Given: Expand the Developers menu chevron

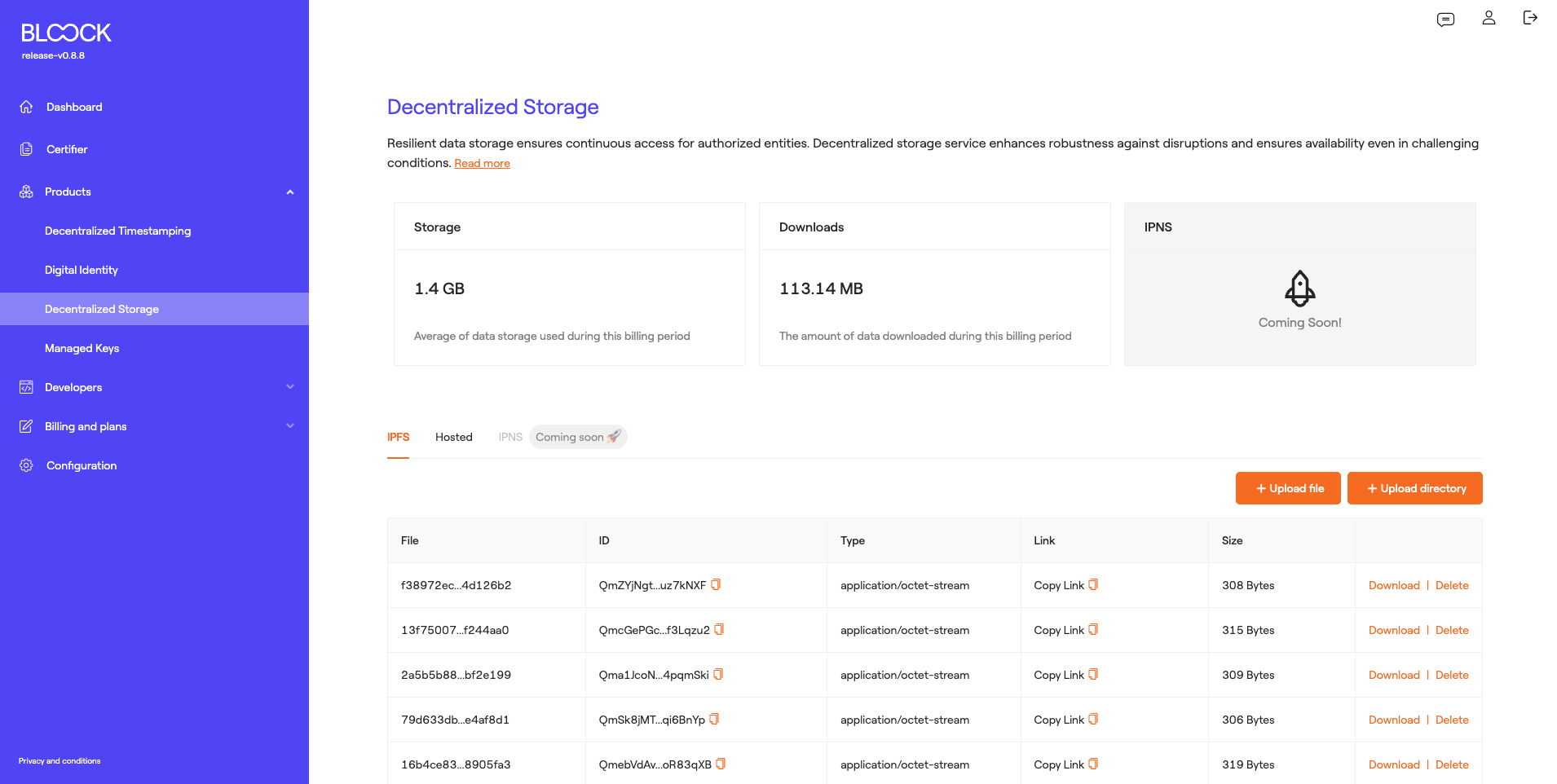Looking at the screenshot, I should pyautogui.click(x=290, y=387).
